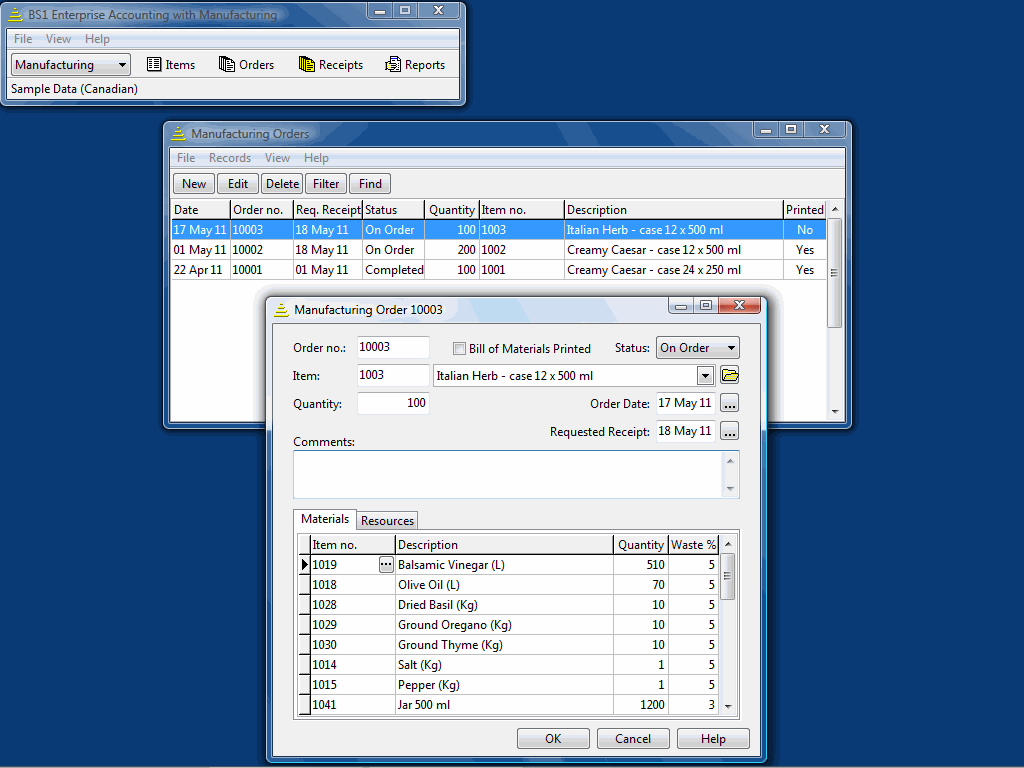Switch to the Resources tab

(387, 520)
